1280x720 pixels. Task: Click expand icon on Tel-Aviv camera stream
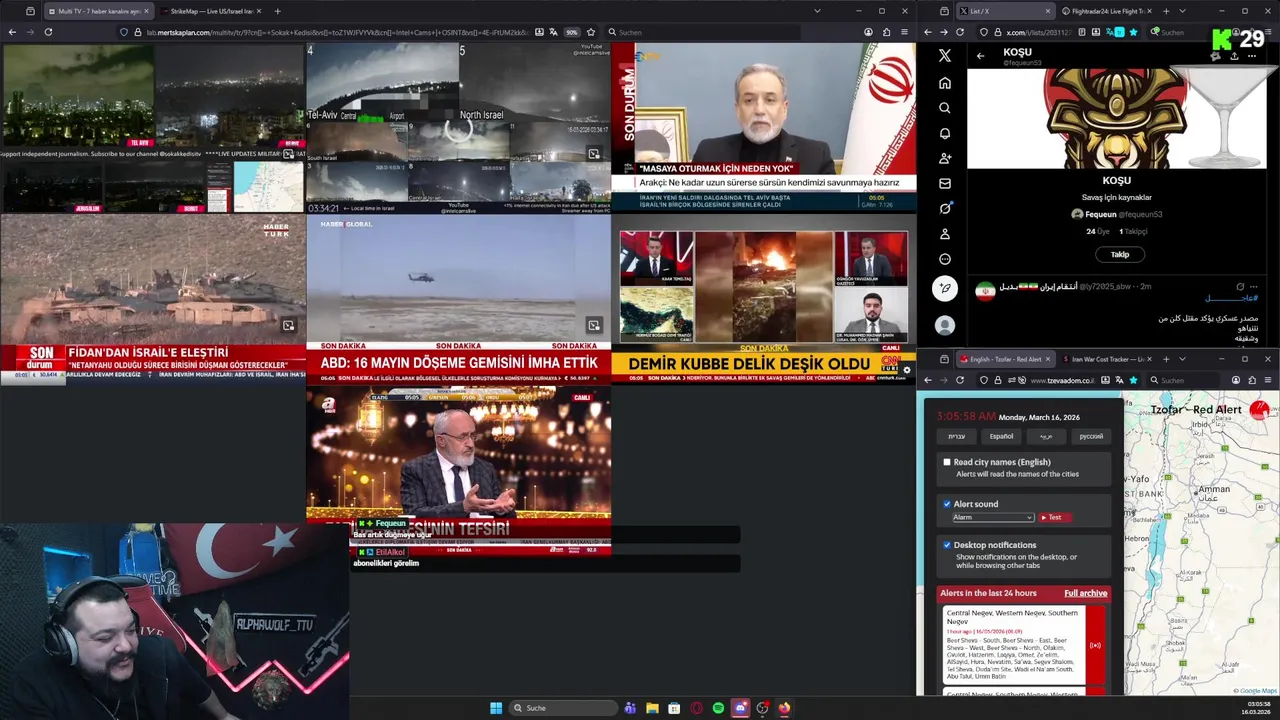tap(593, 154)
